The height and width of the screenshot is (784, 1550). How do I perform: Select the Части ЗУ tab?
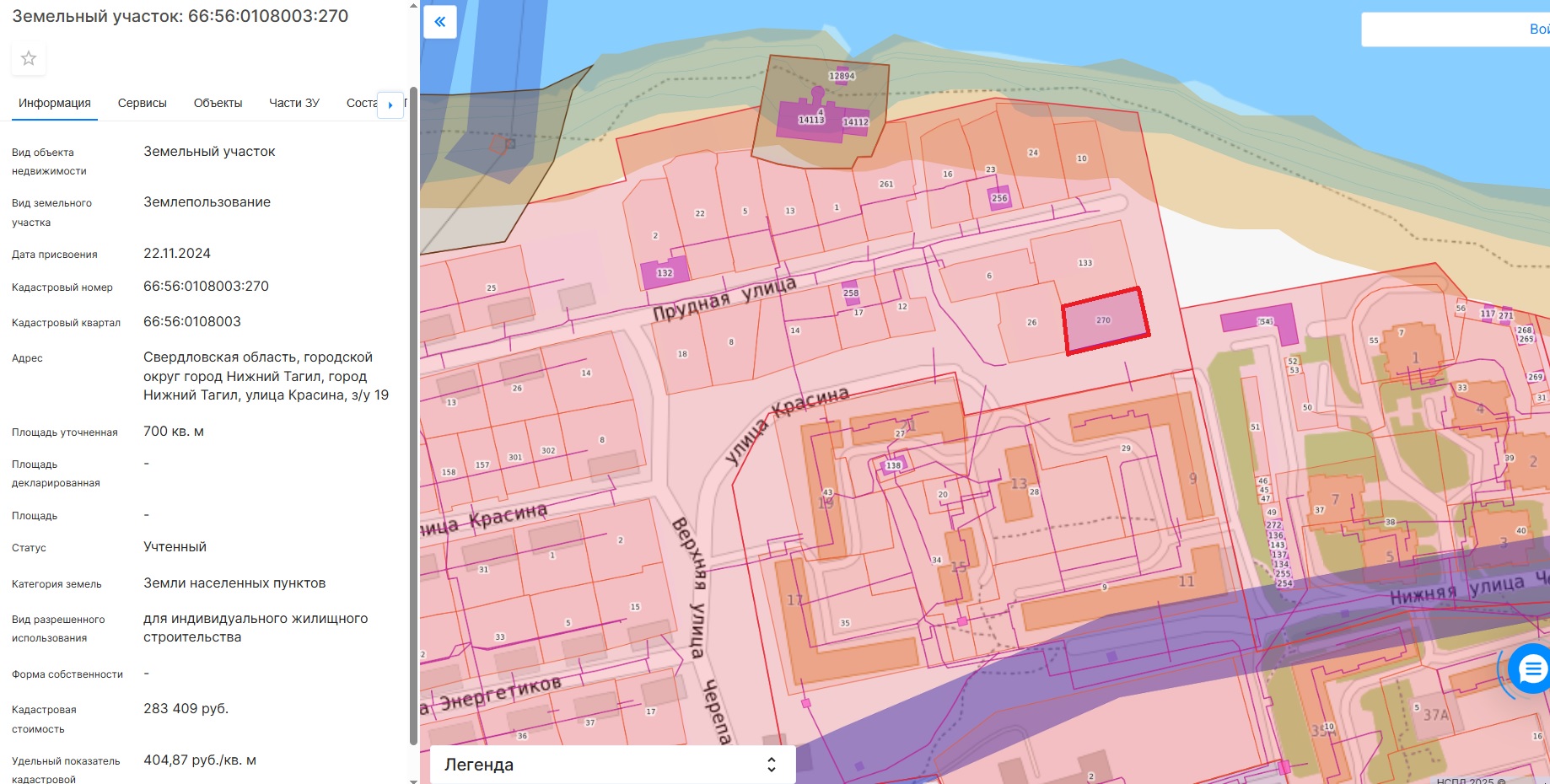point(293,103)
